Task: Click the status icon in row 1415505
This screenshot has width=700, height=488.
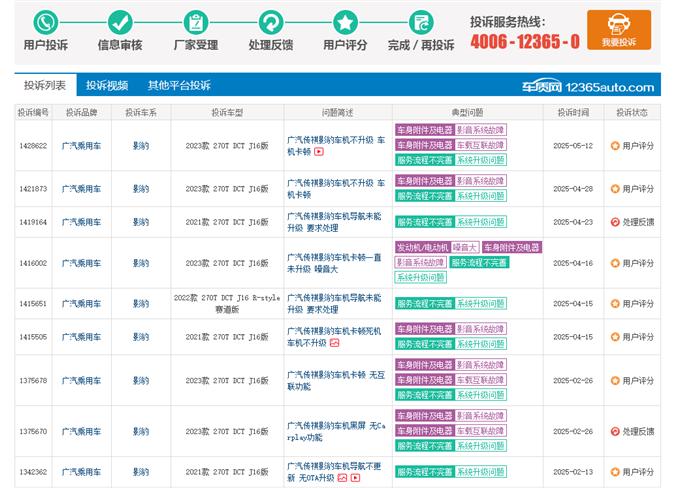Action: (615, 337)
